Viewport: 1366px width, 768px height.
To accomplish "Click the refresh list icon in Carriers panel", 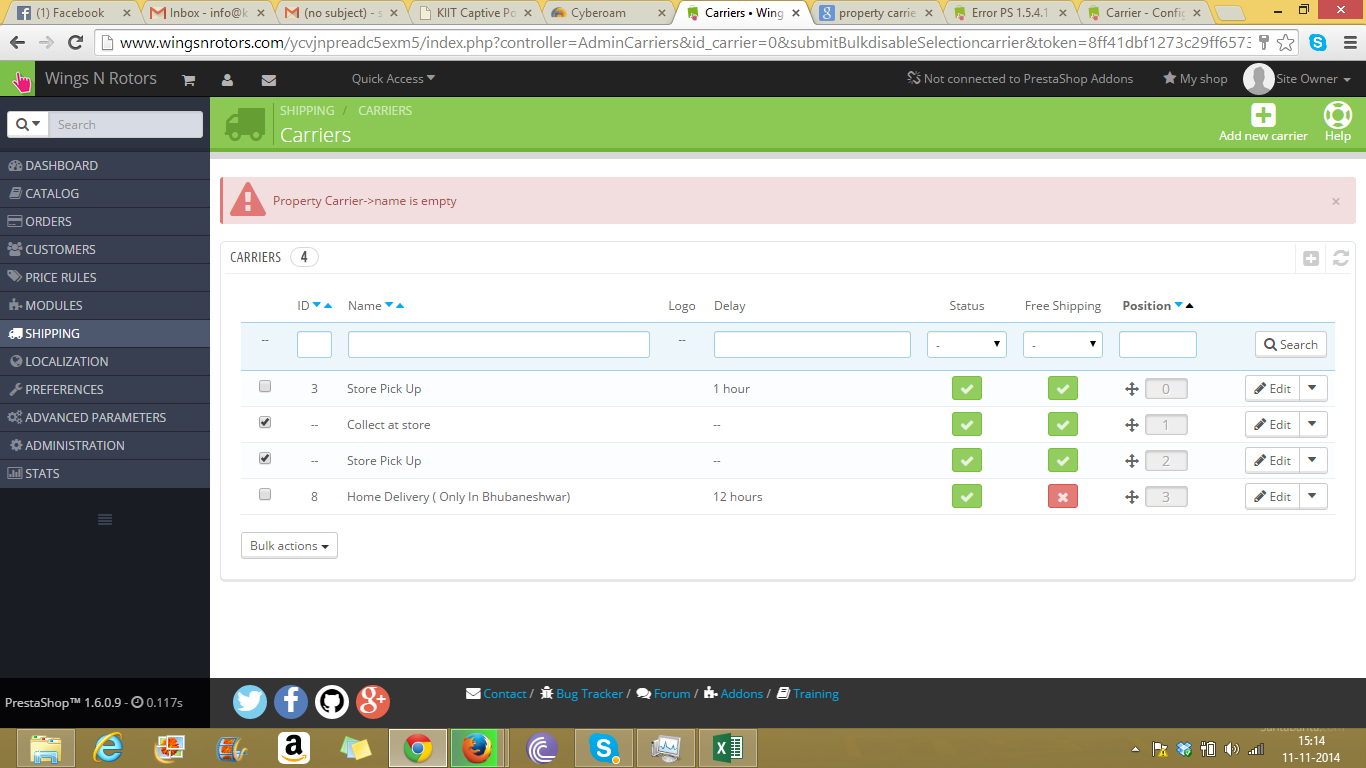I will [x=1341, y=259].
